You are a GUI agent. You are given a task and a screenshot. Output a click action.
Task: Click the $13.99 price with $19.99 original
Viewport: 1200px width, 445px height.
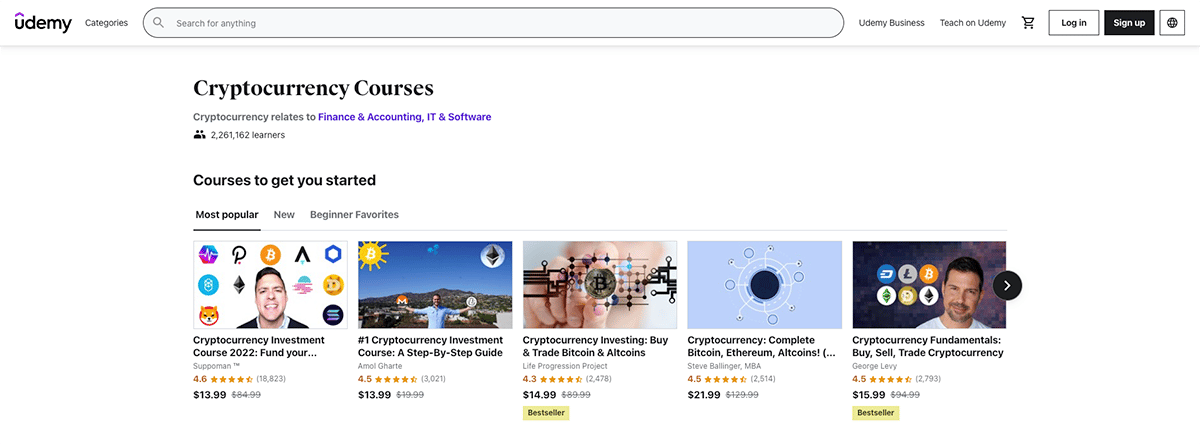pyautogui.click(x=374, y=395)
